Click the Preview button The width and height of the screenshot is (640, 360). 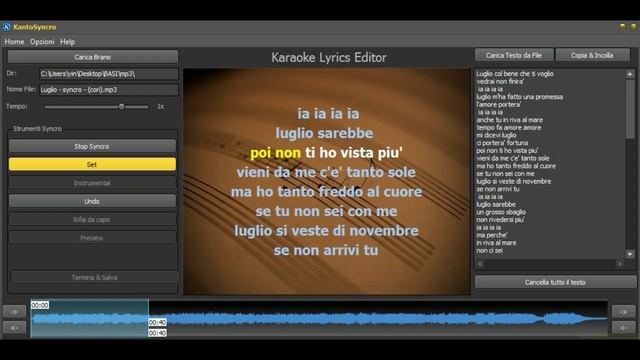click(x=92, y=238)
